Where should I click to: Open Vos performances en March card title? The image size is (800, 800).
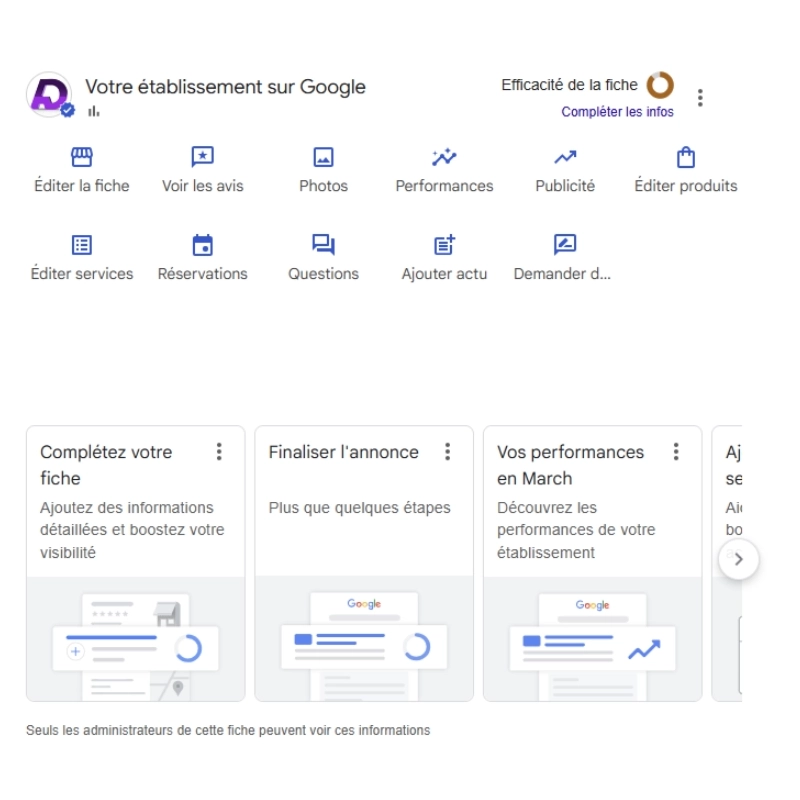coord(570,465)
